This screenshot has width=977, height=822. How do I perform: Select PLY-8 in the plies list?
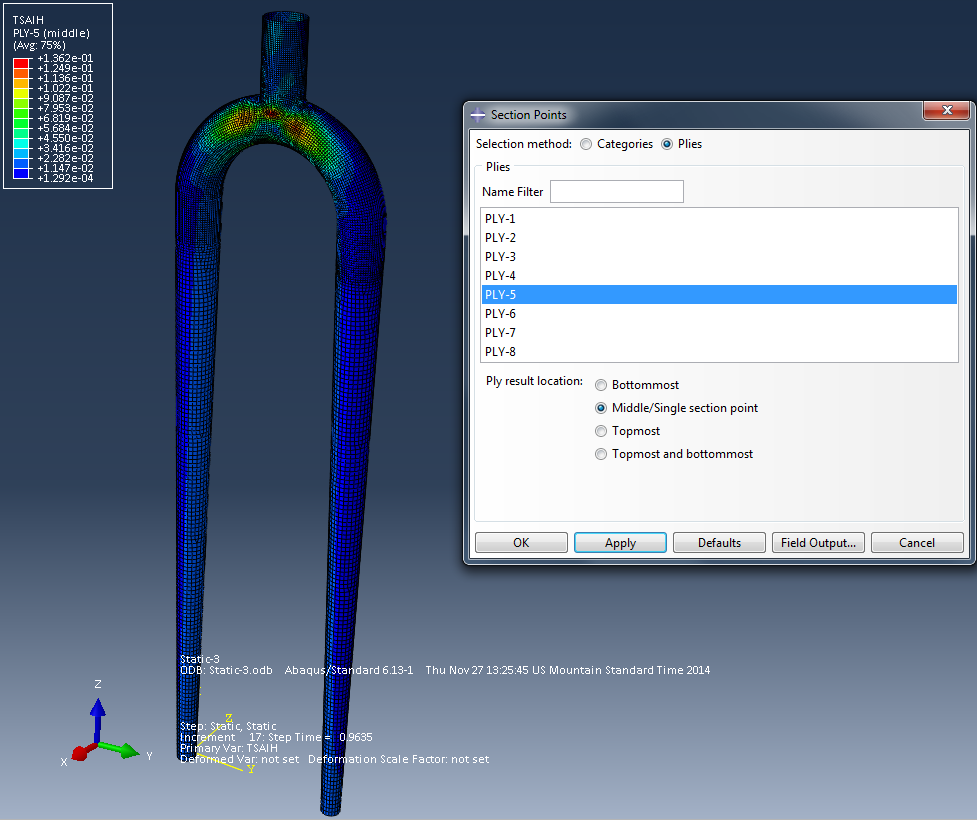coord(719,351)
